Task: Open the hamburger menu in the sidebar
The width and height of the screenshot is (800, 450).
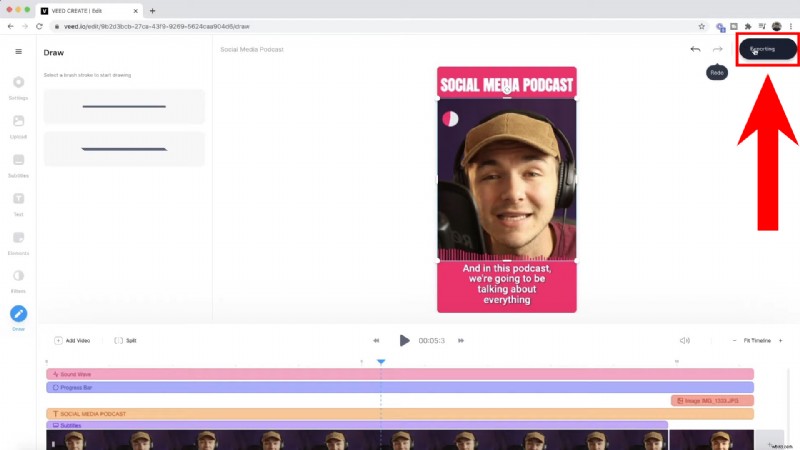Action: 18,52
